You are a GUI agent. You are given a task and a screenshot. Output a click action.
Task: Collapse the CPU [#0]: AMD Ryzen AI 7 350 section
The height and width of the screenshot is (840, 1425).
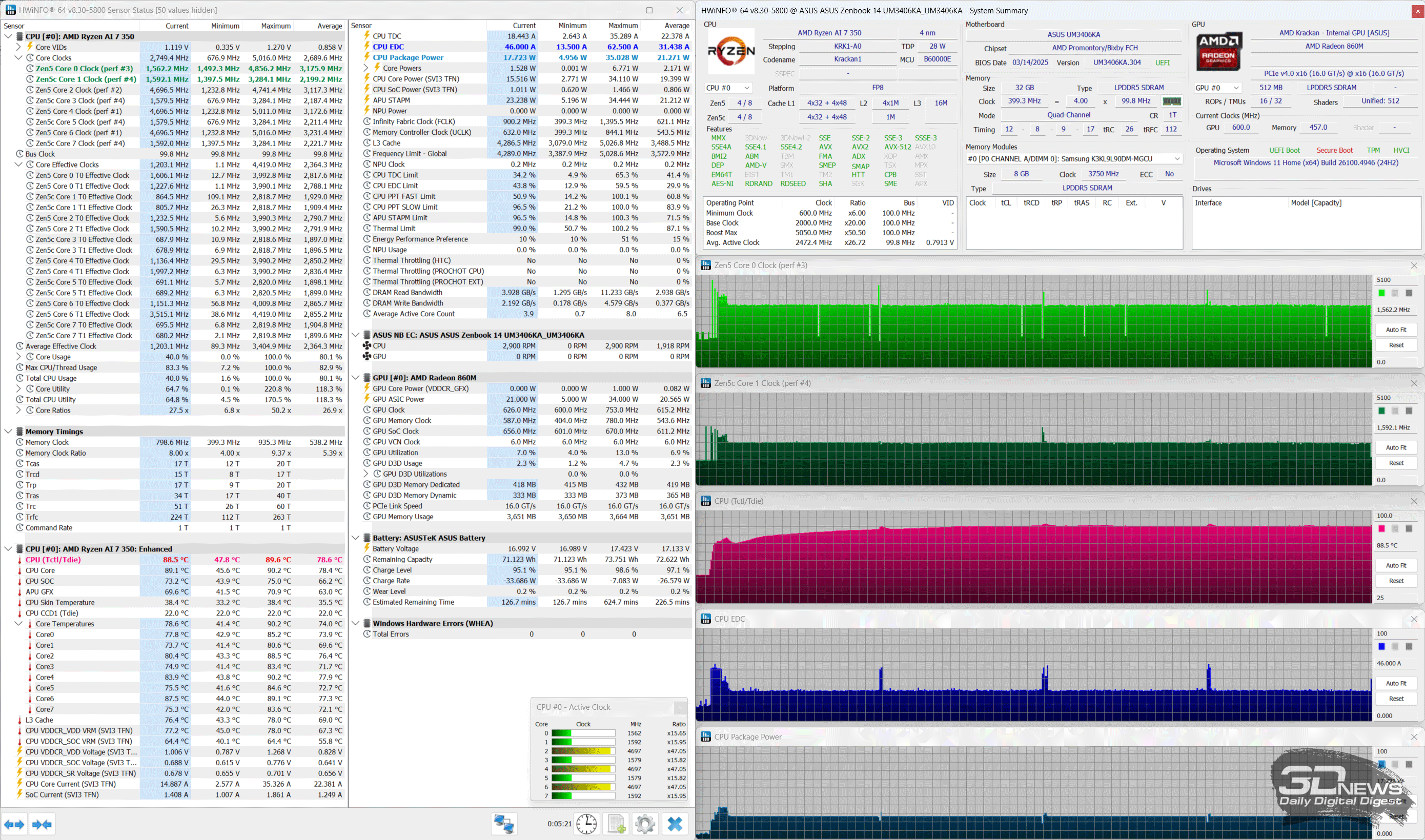[x=8, y=36]
